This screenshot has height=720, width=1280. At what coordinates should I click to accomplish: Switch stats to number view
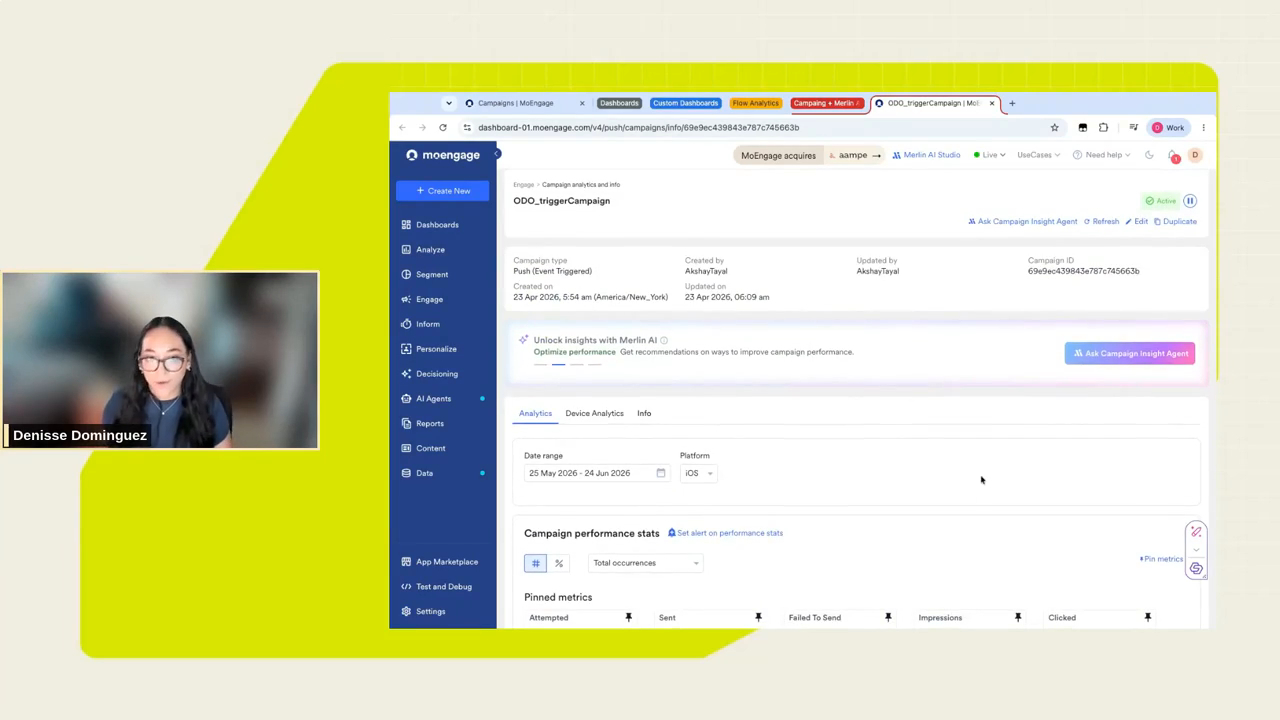point(536,563)
